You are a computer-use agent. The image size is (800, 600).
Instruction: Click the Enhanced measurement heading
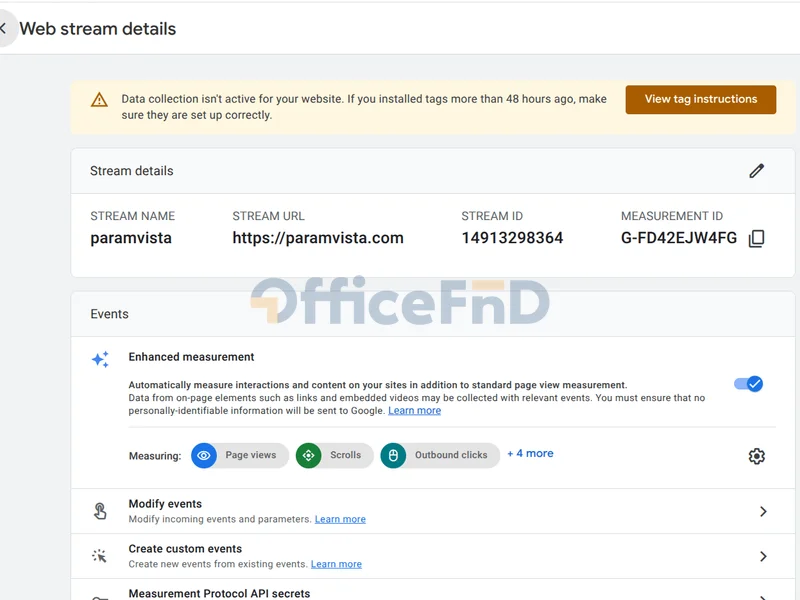click(x=191, y=357)
